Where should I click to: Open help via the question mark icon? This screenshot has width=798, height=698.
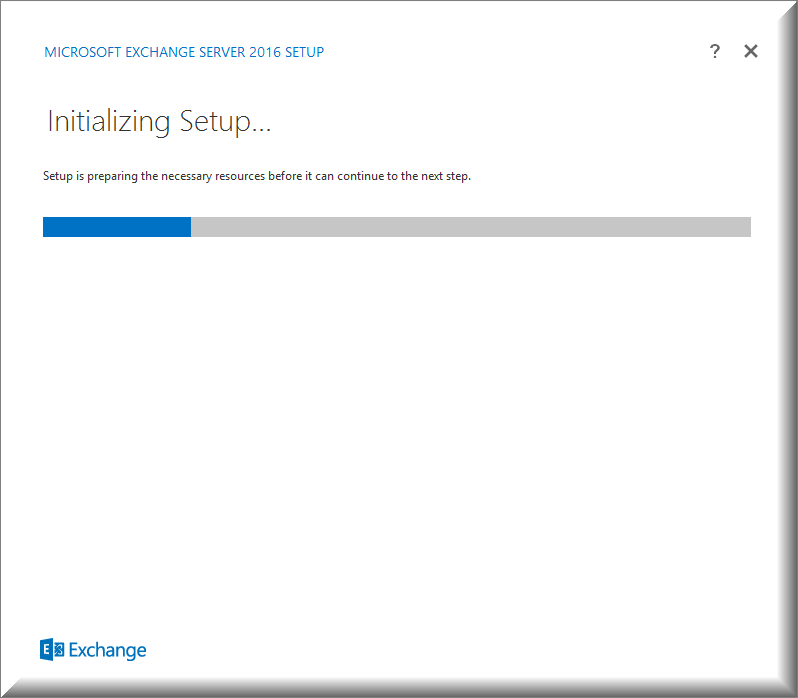coord(715,51)
